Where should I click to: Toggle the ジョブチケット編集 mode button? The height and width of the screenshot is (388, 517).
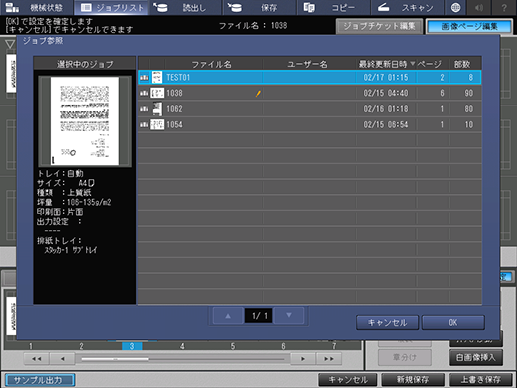pyautogui.click(x=379, y=26)
